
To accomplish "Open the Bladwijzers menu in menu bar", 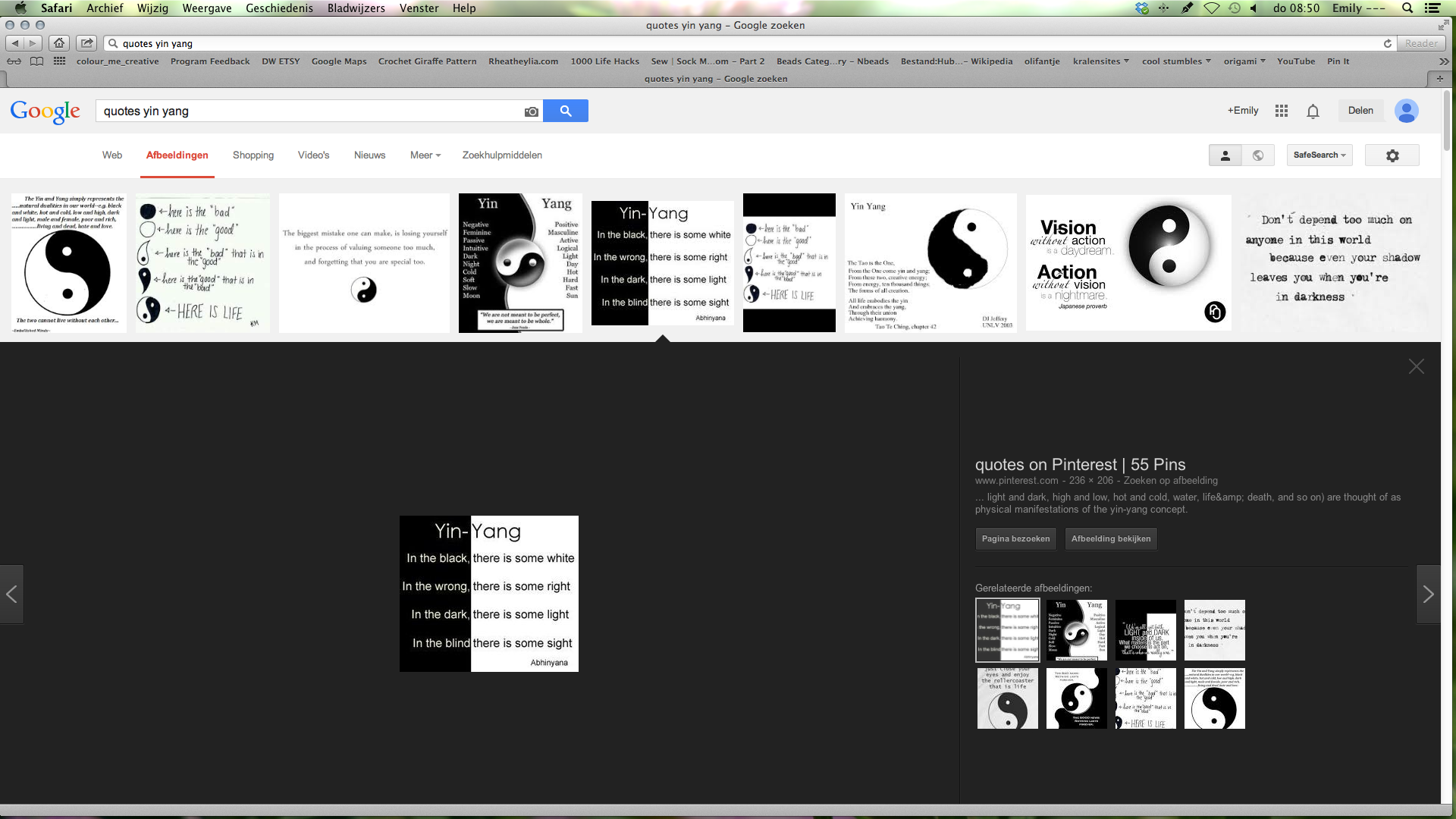I will [356, 8].
